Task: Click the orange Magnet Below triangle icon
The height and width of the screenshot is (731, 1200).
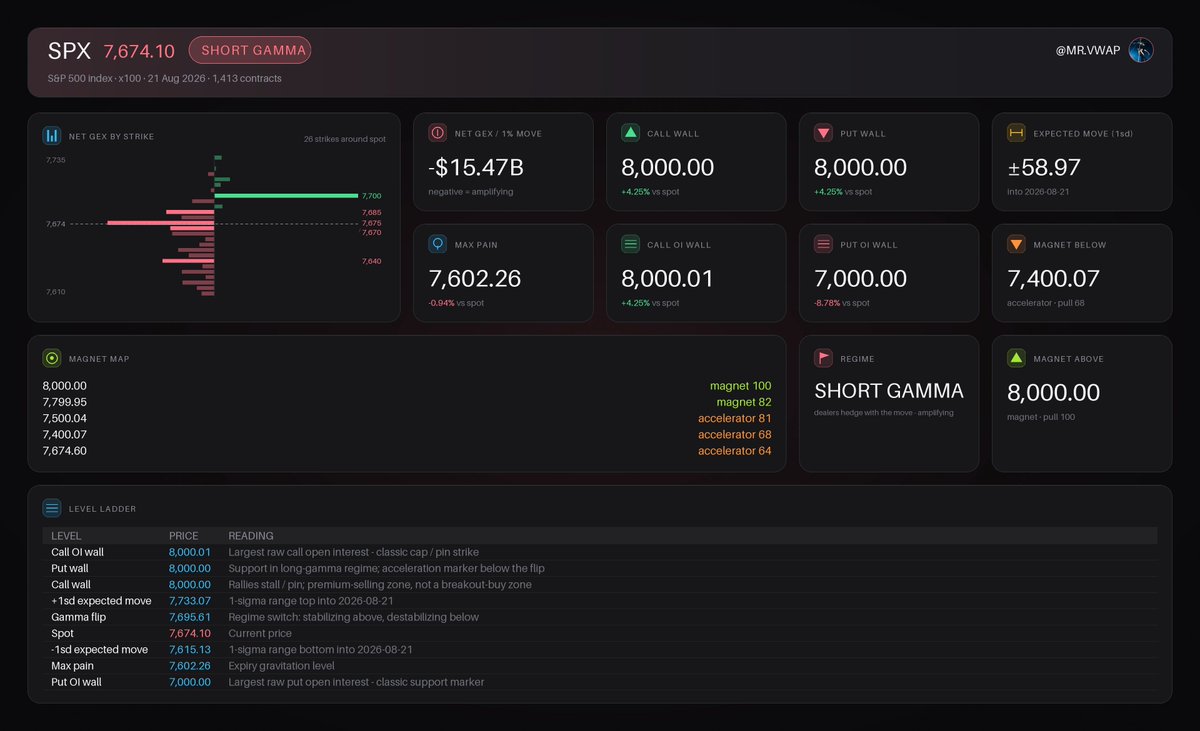Action: pos(1016,244)
